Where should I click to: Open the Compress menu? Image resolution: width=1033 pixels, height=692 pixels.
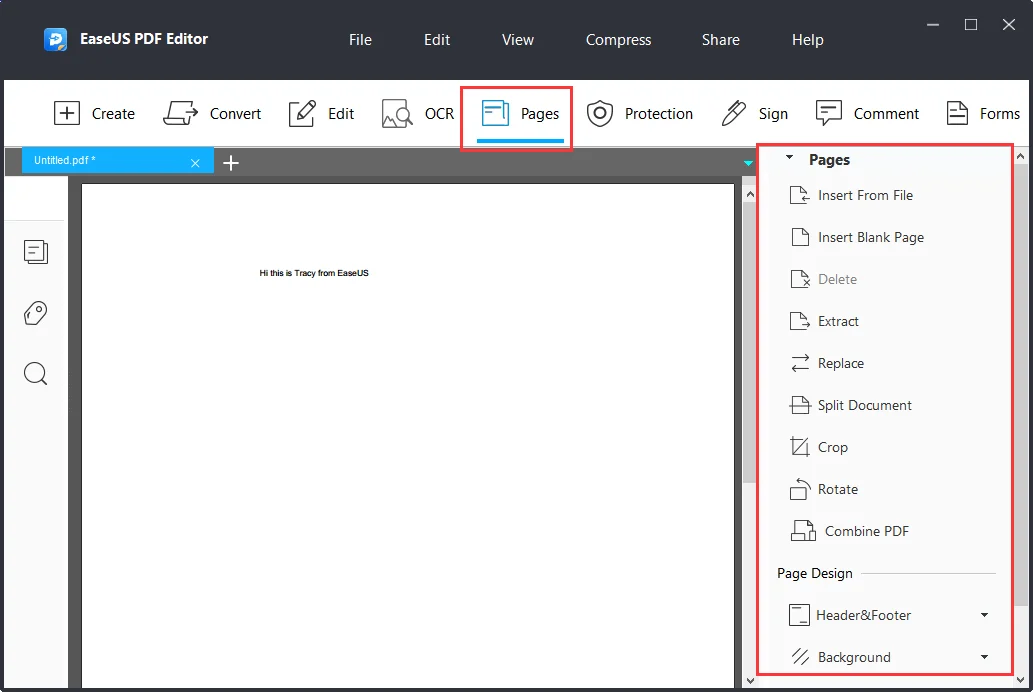pos(619,40)
